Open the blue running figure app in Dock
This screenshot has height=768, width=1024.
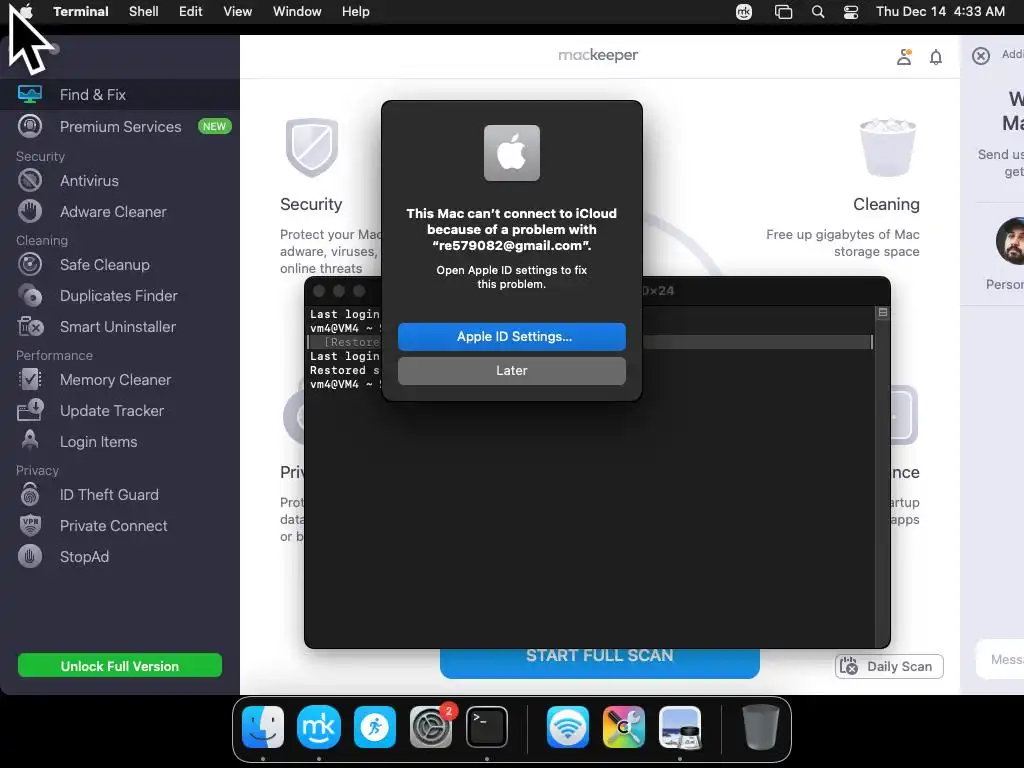point(375,727)
